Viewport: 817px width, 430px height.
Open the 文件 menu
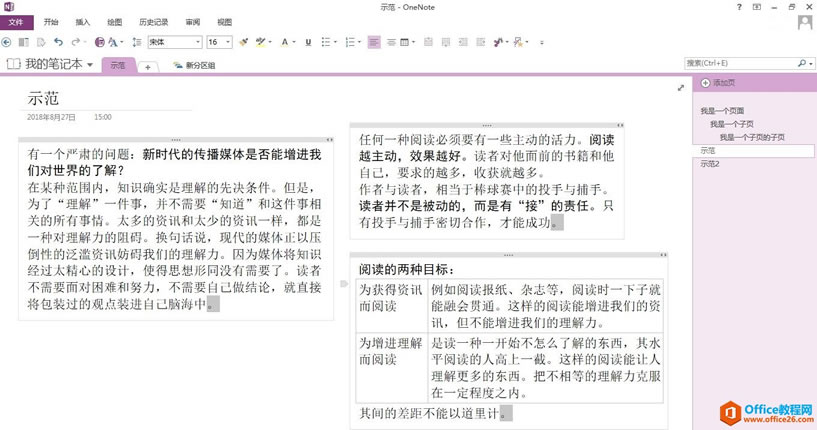coord(16,22)
